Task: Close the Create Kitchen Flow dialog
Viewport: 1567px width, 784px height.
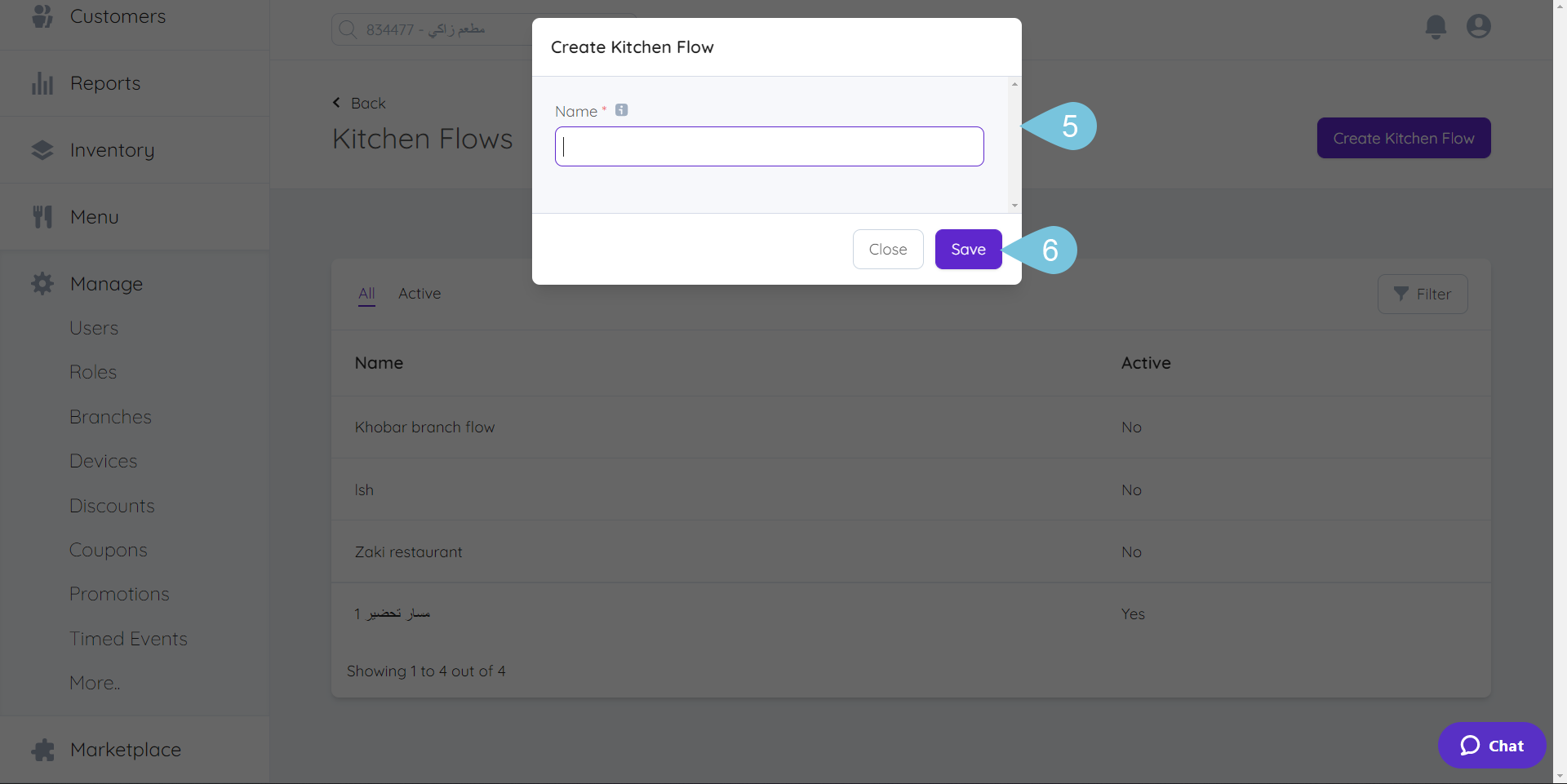Action: click(887, 249)
